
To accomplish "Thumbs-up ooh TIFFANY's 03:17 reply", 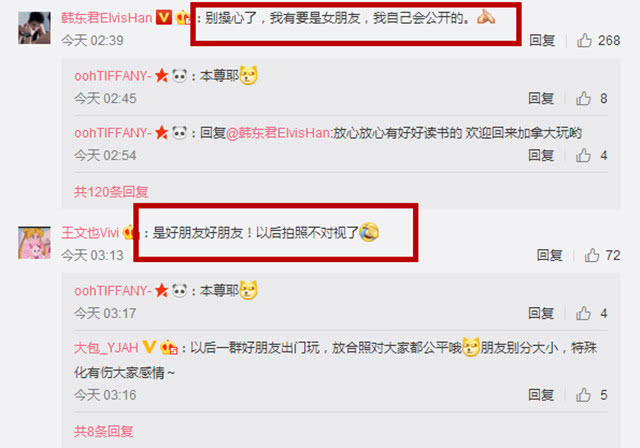I will [583, 313].
